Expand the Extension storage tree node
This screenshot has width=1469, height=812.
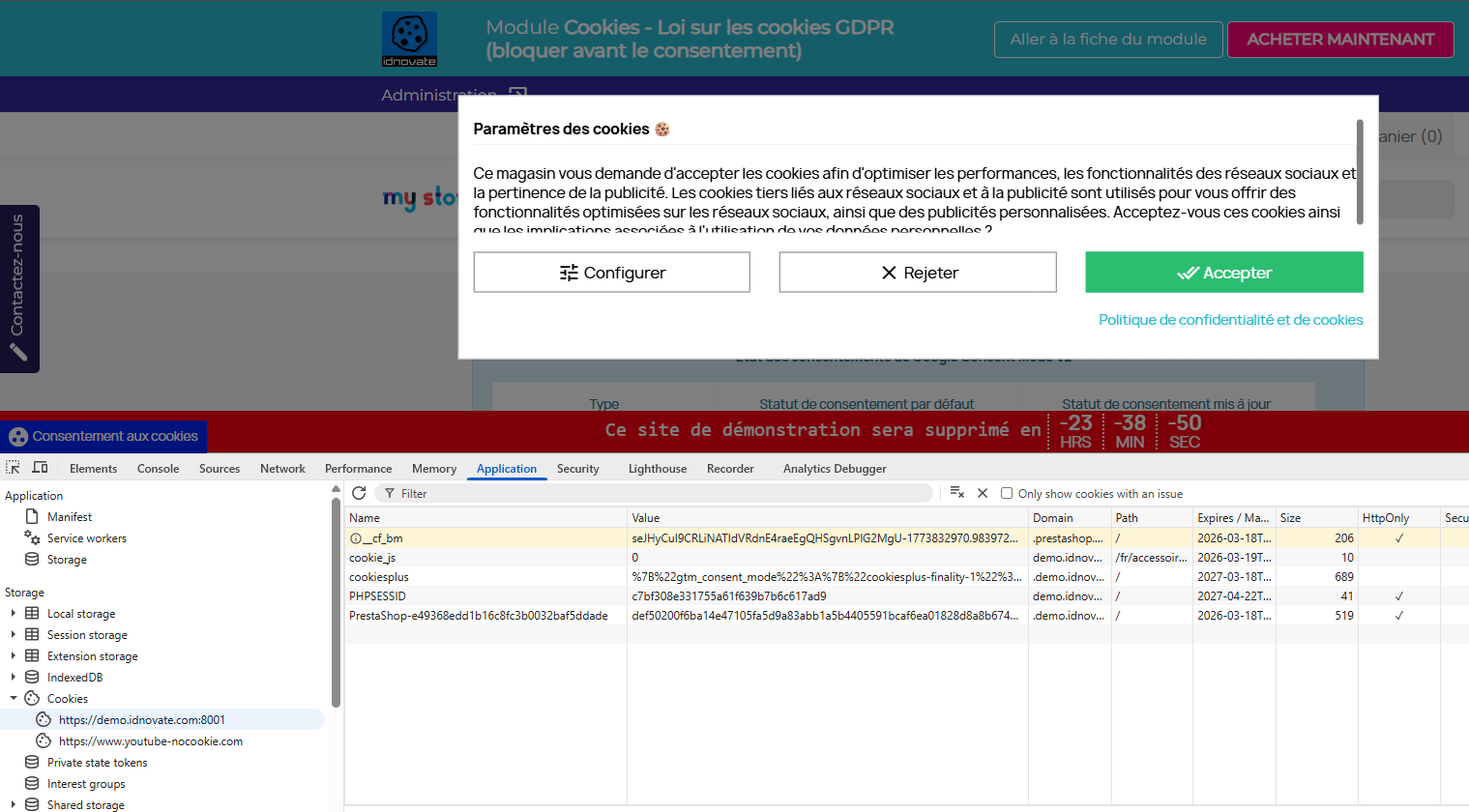point(14,655)
